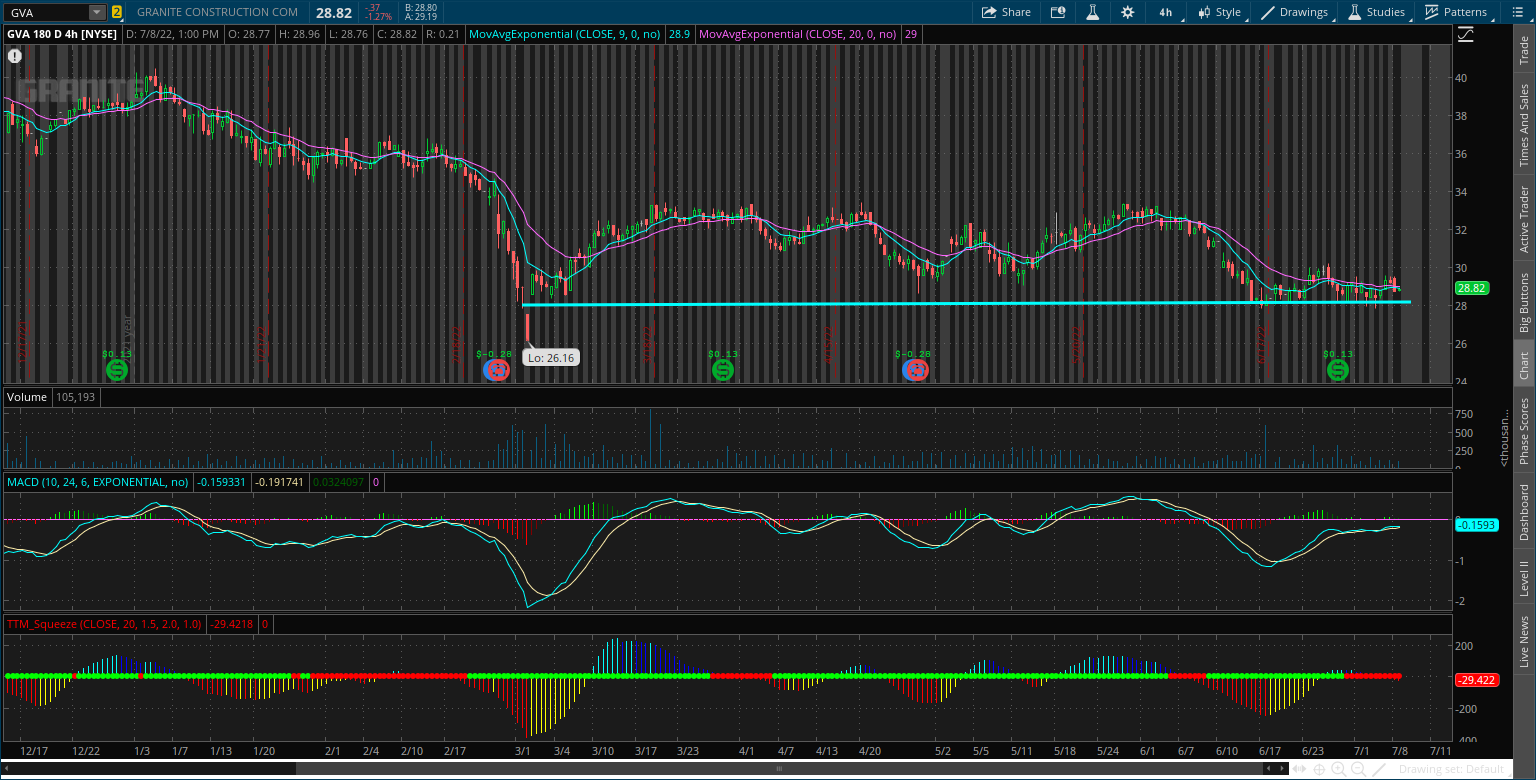Click the green dollar dividend marker near 6/17
This screenshot has width=1536, height=780.
(x=1338, y=370)
